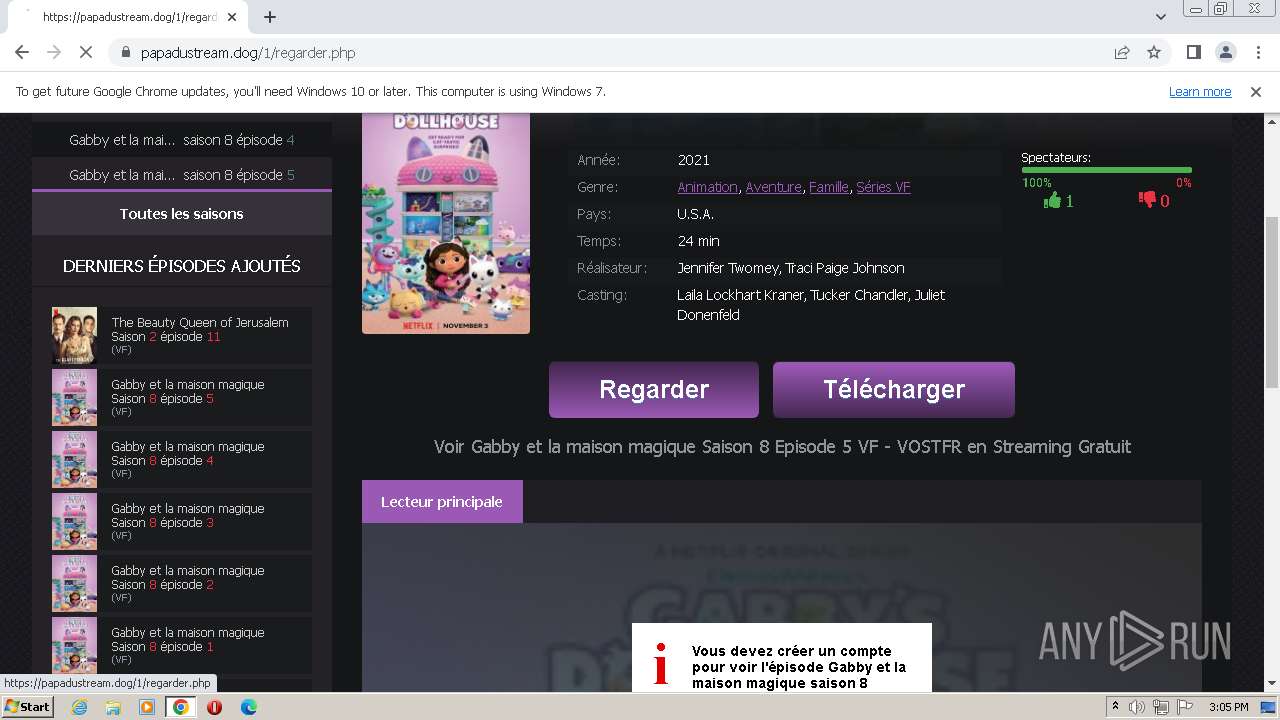Bookmark this page with the star icon
The height and width of the screenshot is (720, 1280).
1154,52
